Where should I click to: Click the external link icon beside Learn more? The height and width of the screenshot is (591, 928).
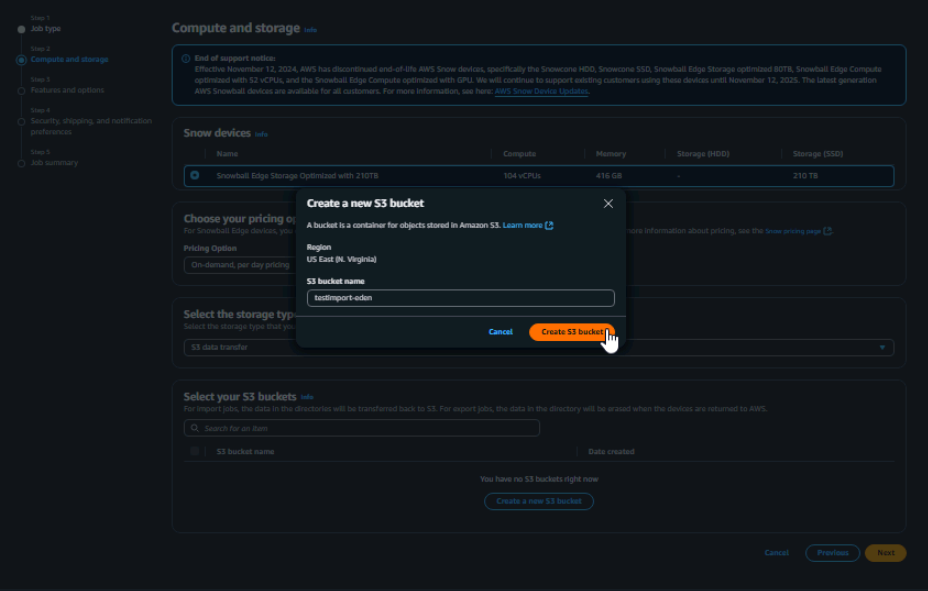pyautogui.click(x=550, y=226)
